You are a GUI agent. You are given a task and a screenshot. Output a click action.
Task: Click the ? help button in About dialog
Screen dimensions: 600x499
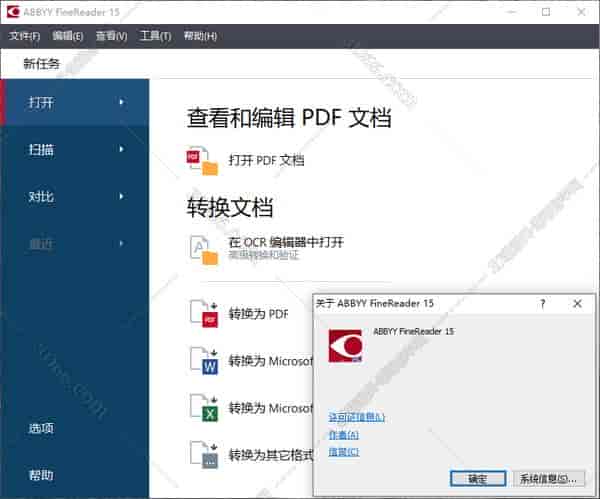pyautogui.click(x=542, y=303)
